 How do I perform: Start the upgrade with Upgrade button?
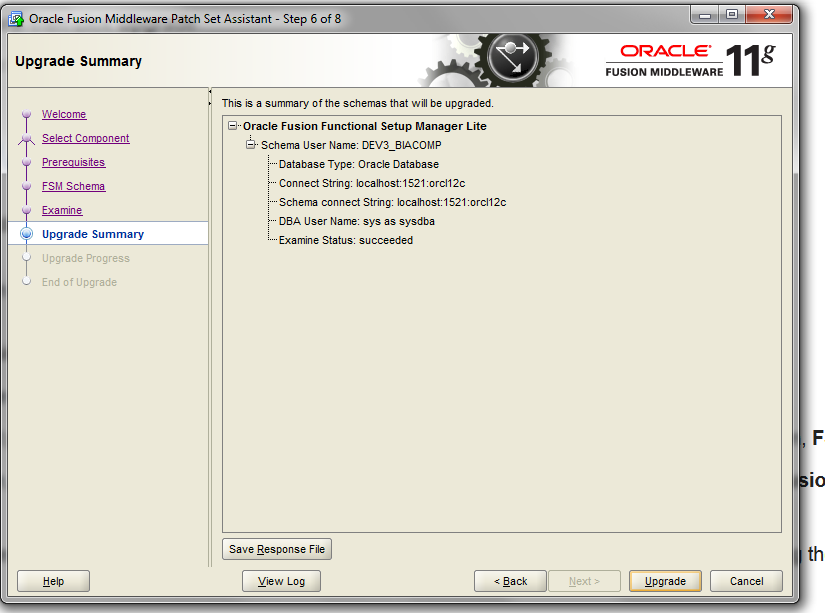pos(665,581)
